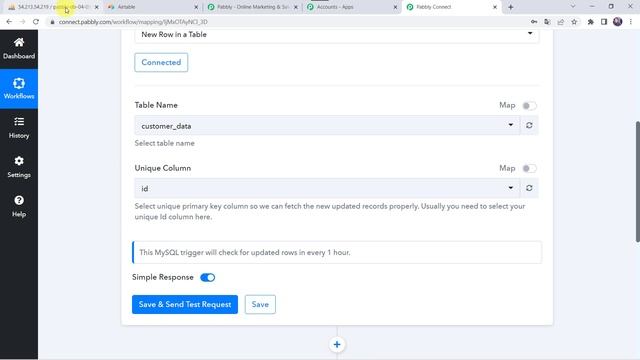This screenshot has width=640, height=360.
Task: Add a new step with plus icon
Action: [x=337, y=344]
